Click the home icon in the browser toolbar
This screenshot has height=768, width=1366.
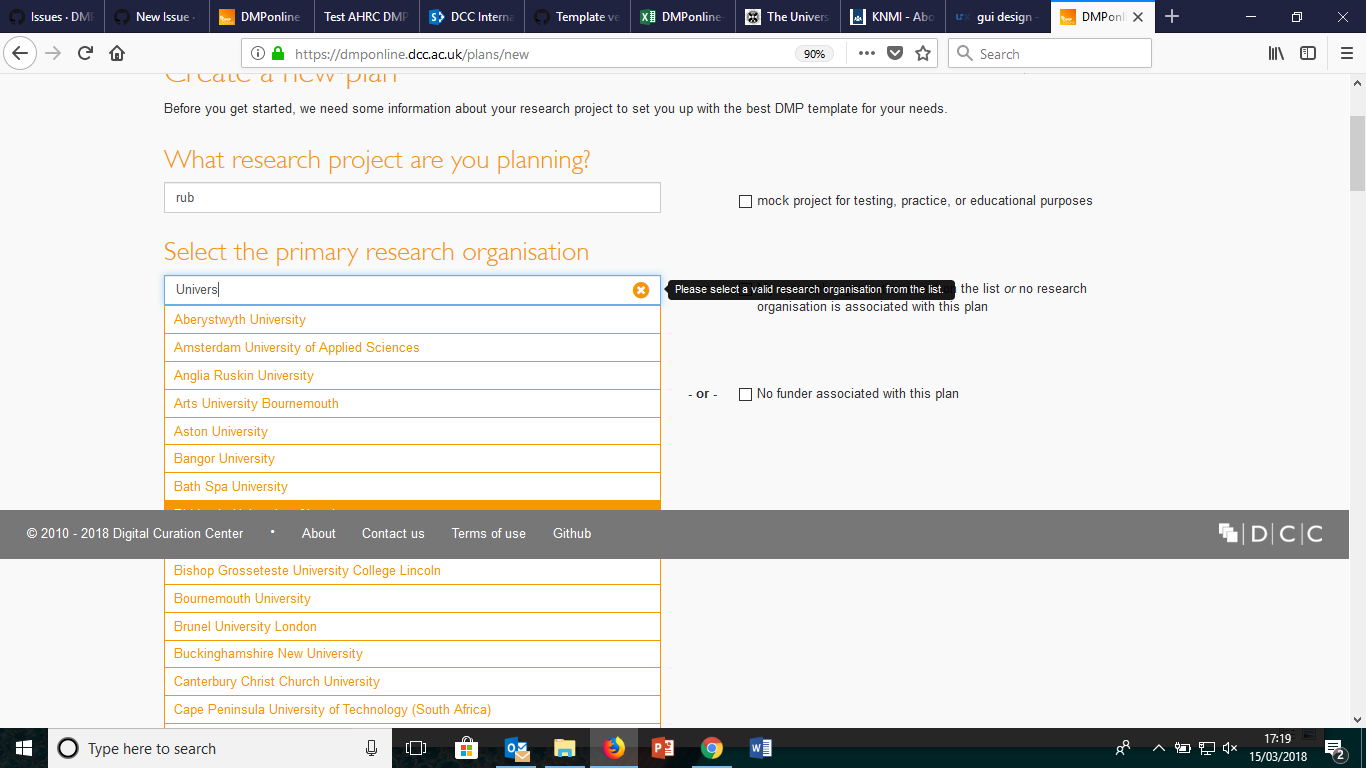[x=116, y=53]
